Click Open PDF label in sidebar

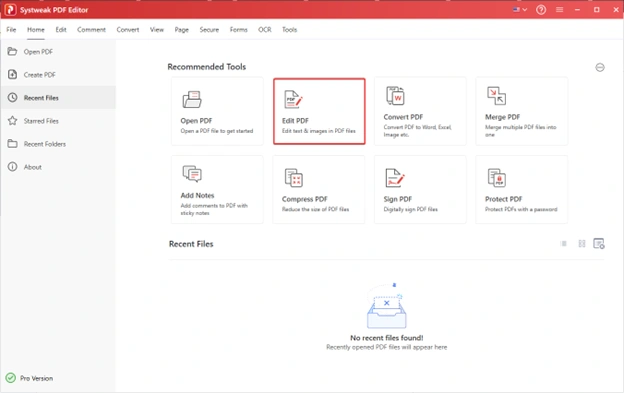pyautogui.click(x=38, y=52)
